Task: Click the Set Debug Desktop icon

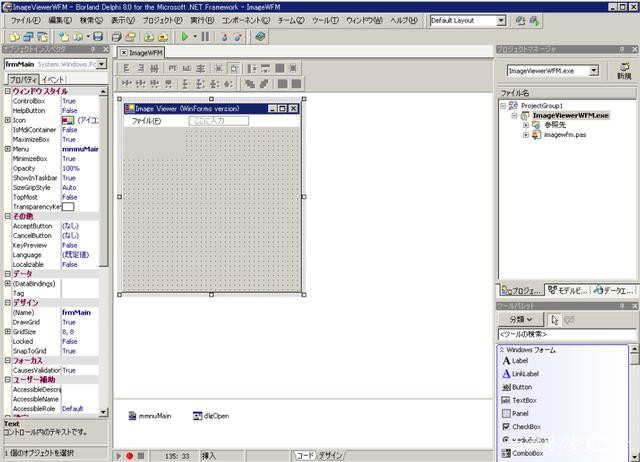Action: point(534,20)
